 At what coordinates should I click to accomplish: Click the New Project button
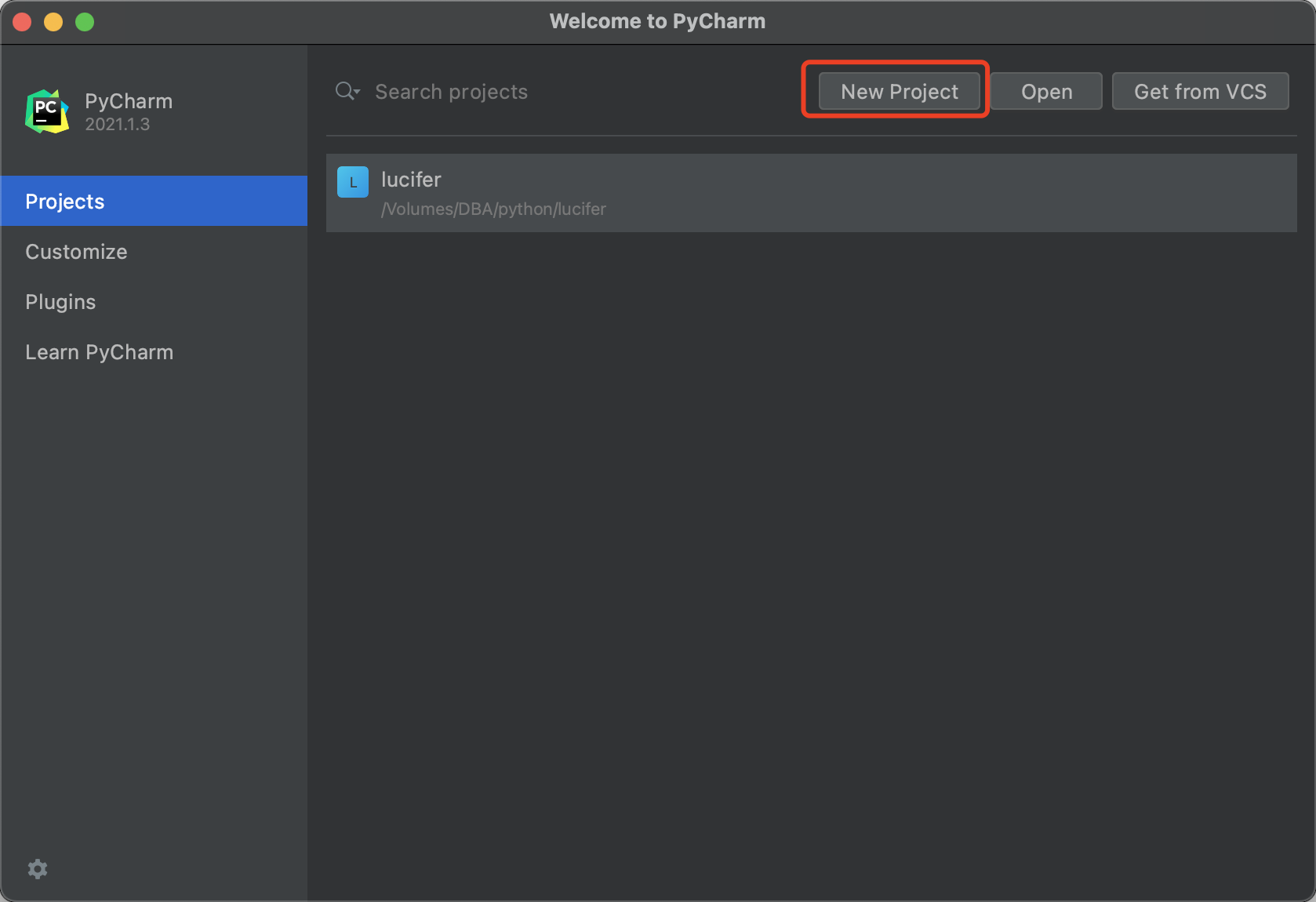(899, 91)
